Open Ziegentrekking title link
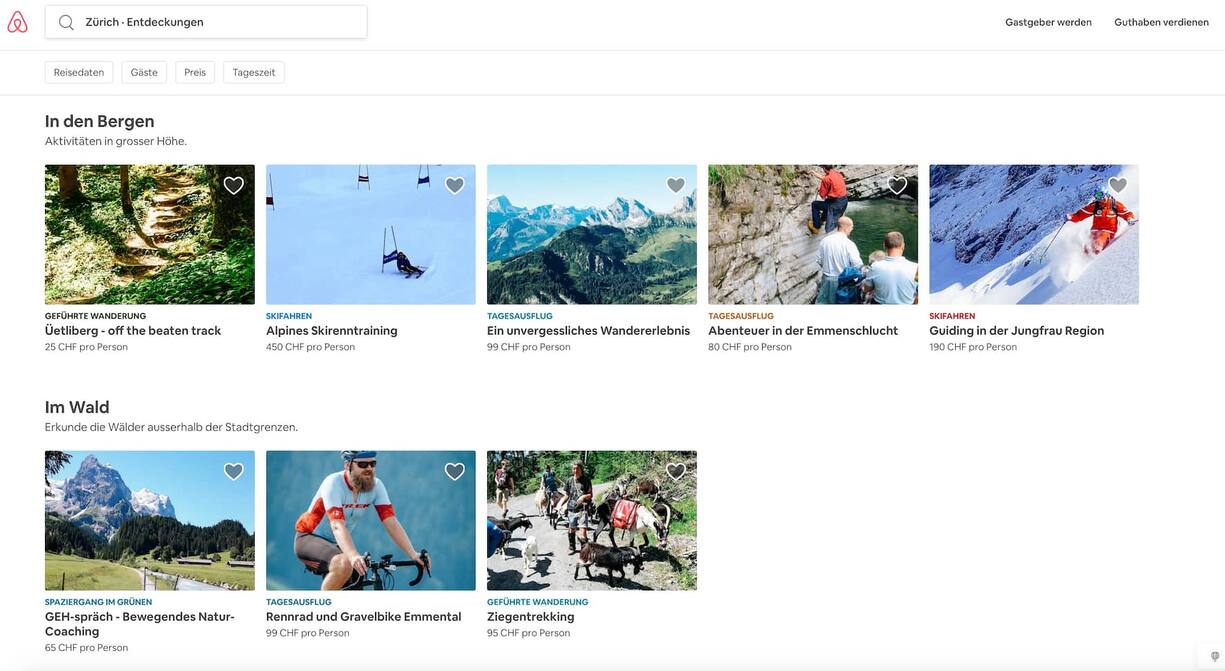The height and width of the screenshot is (671, 1225). (x=530, y=617)
